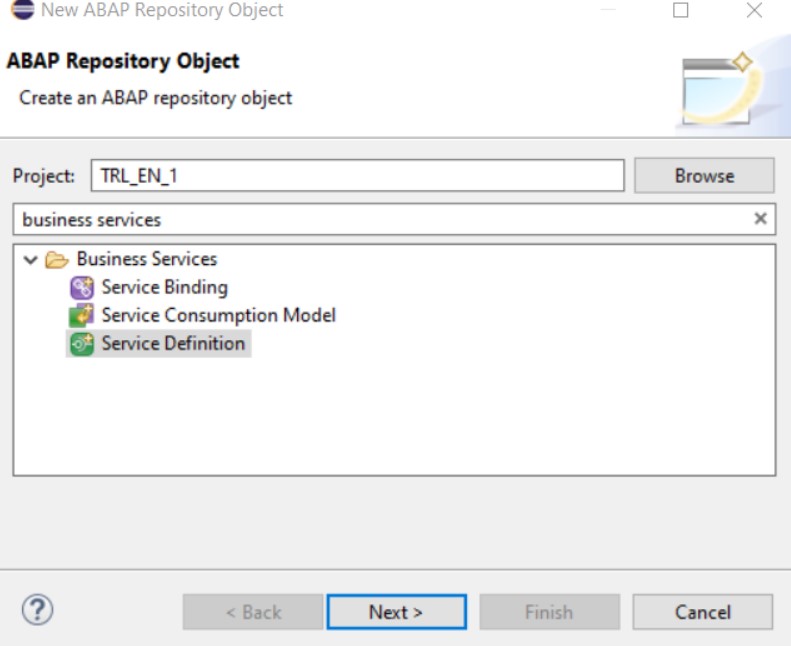
Task: Select the Service Definition entry
Action: click(x=172, y=344)
